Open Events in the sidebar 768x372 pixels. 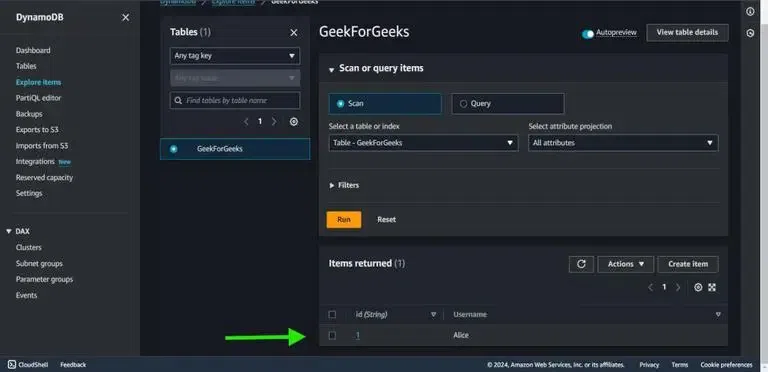[x=26, y=296]
